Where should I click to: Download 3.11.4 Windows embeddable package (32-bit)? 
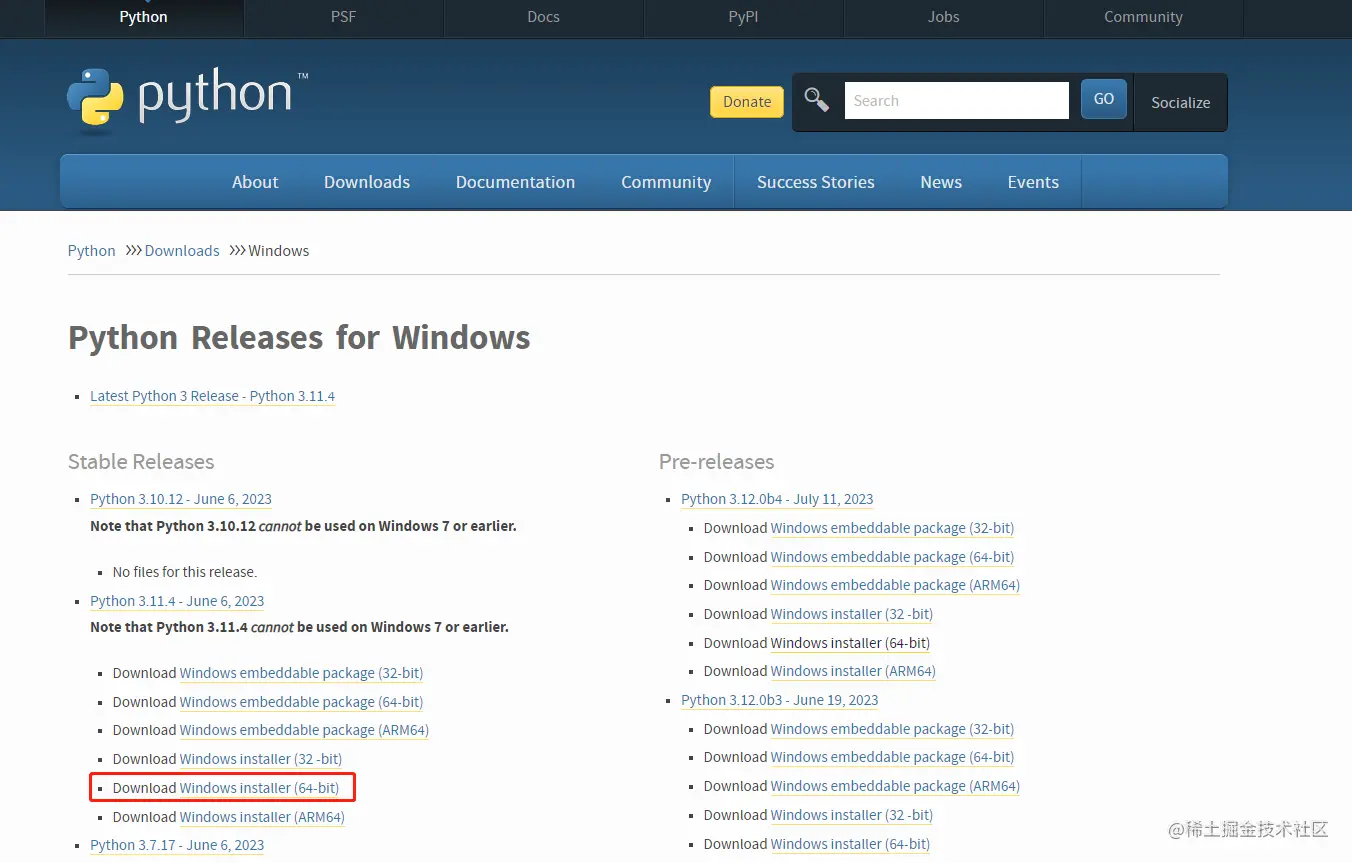coord(301,673)
